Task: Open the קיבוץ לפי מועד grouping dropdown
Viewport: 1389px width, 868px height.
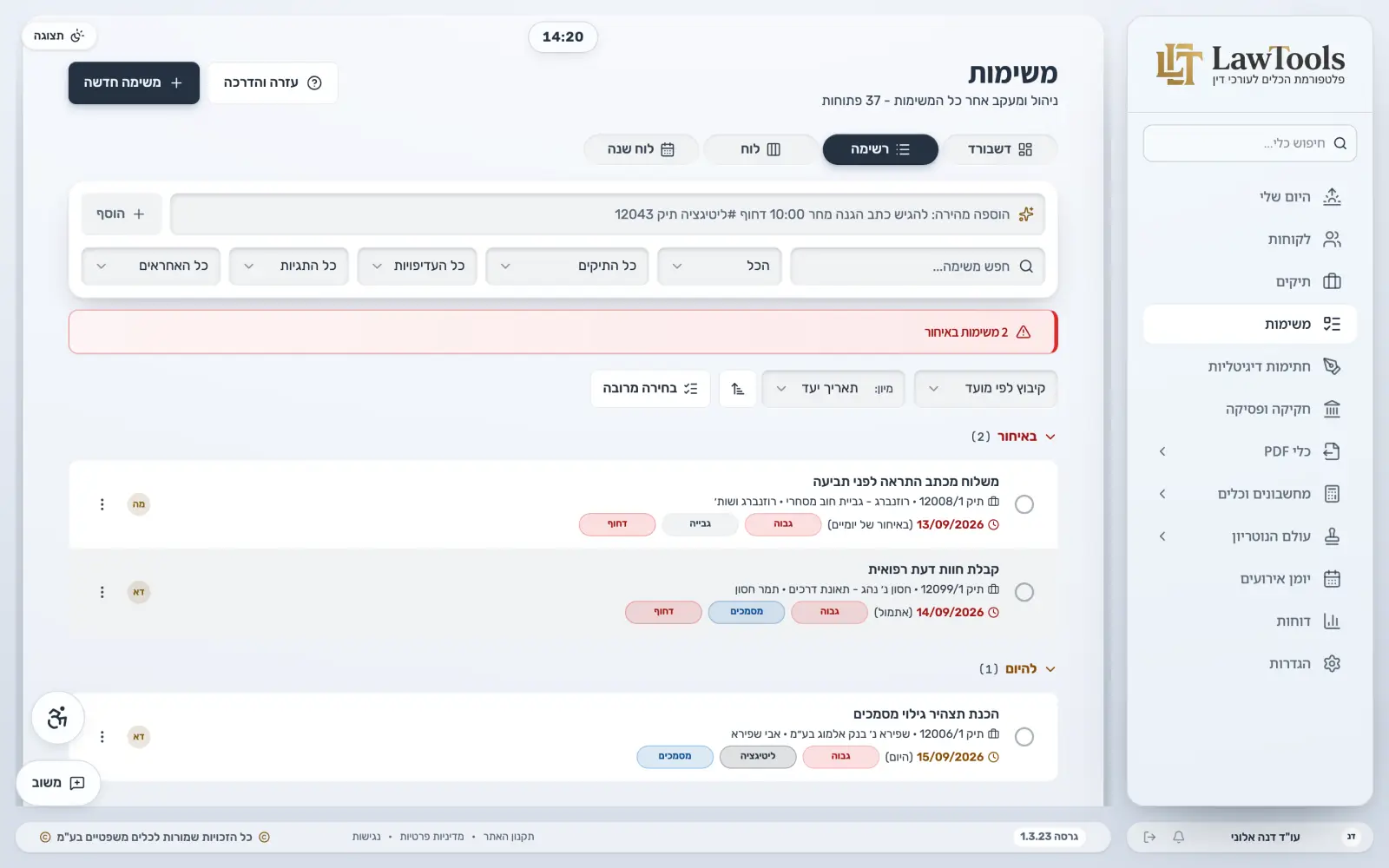Action: click(x=986, y=389)
